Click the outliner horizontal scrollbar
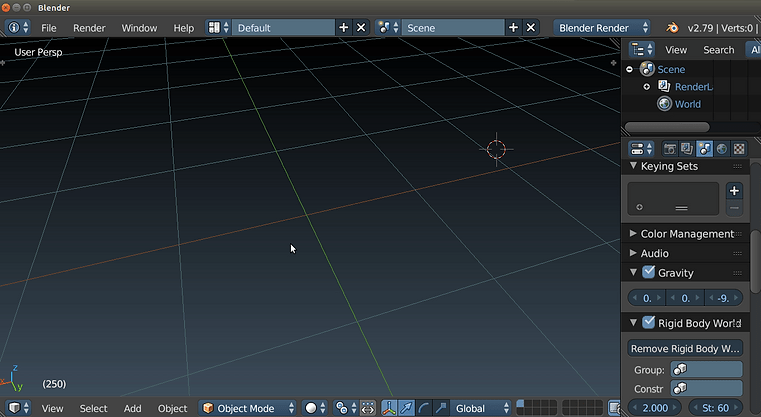This screenshot has width=761, height=417. (x=667, y=127)
